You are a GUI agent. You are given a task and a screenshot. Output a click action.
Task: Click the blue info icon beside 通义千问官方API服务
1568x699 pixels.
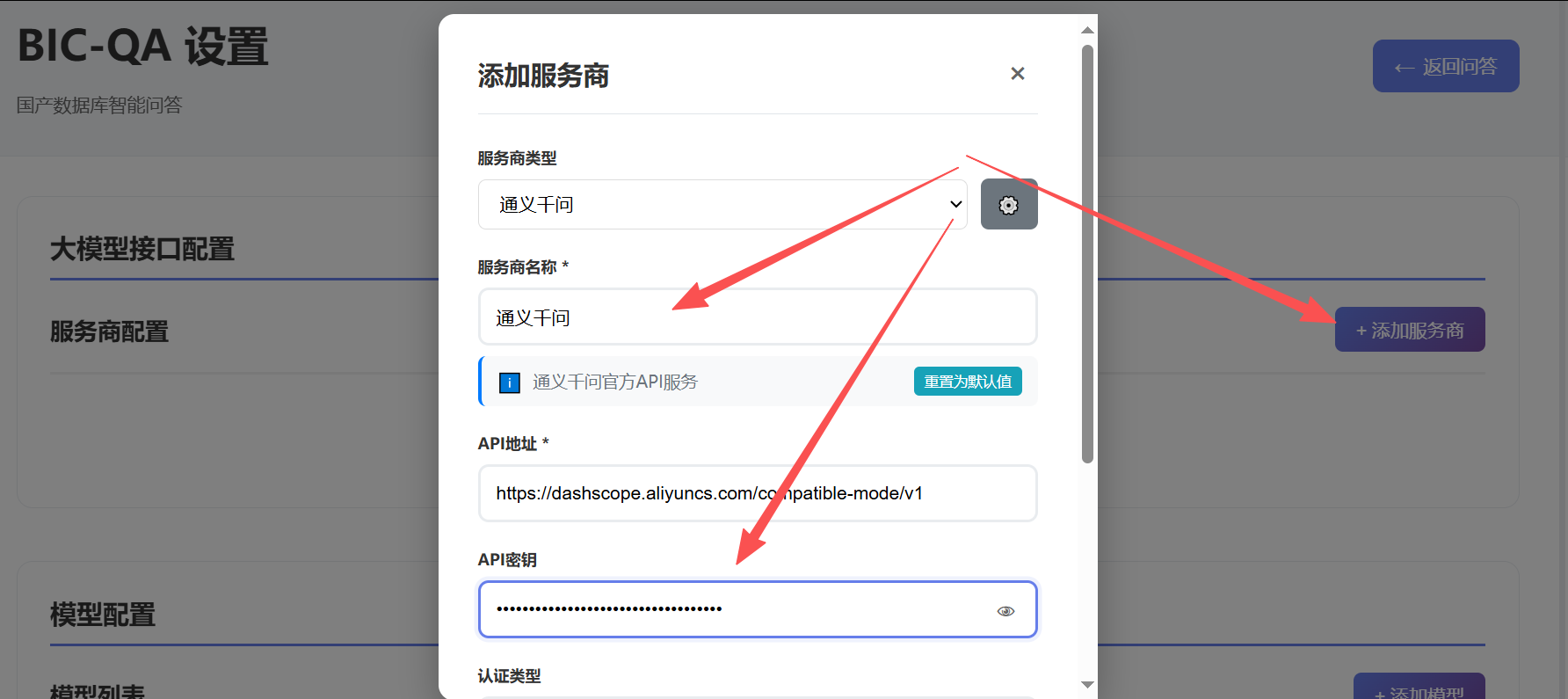(x=510, y=382)
